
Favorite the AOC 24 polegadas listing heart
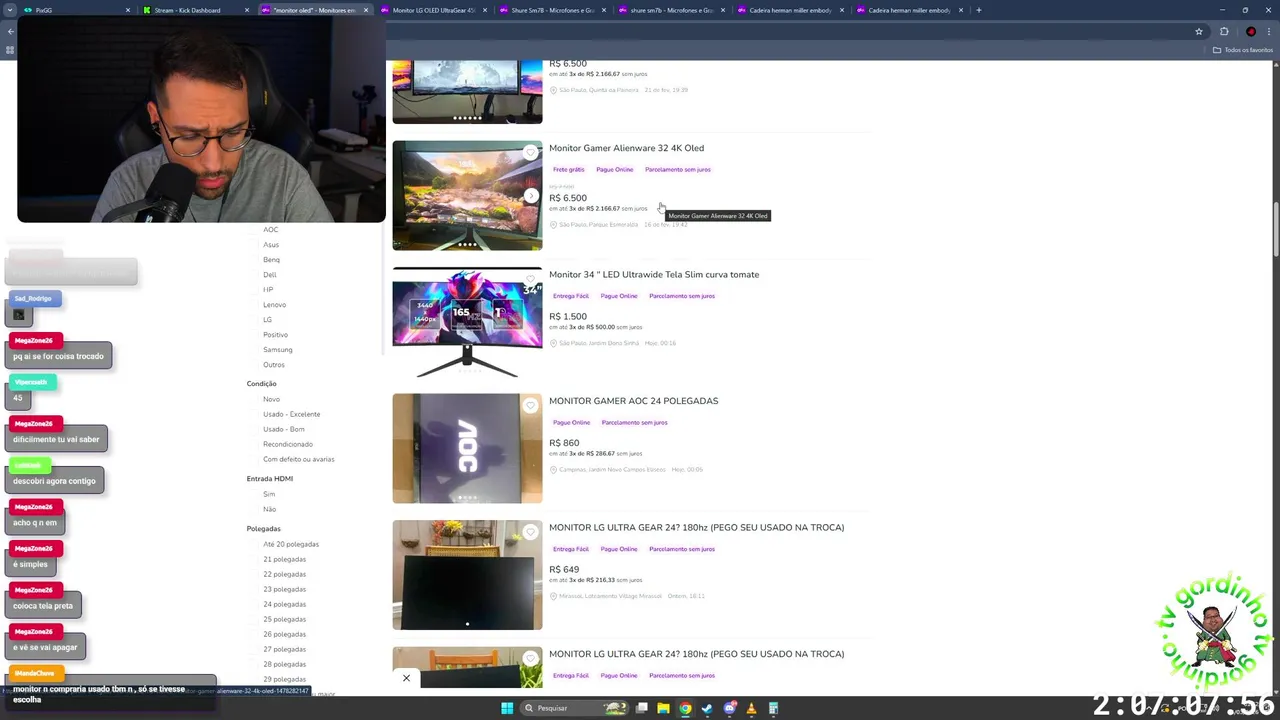[531, 406]
